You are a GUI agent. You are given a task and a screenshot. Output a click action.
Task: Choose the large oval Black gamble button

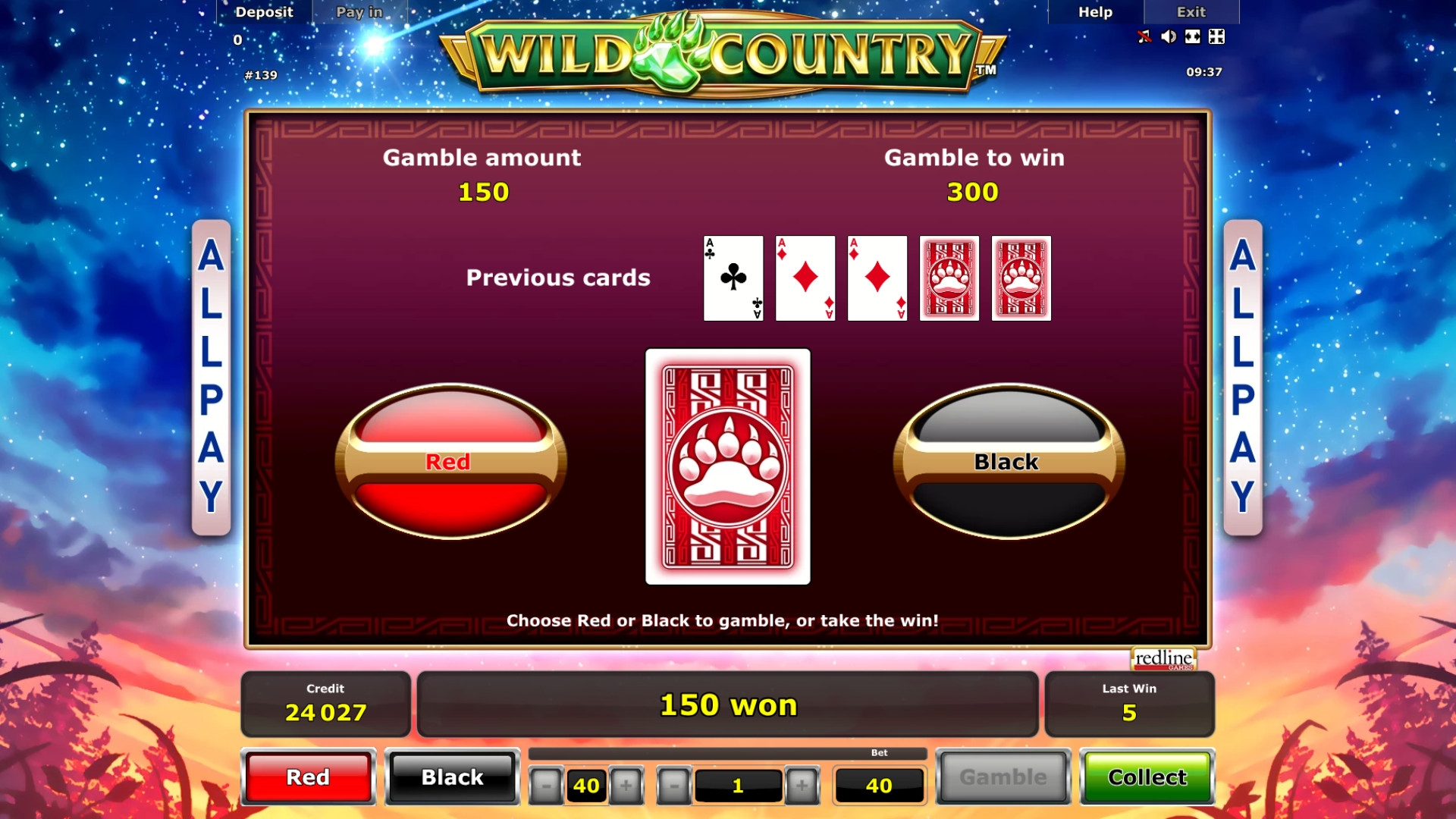point(1009,461)
